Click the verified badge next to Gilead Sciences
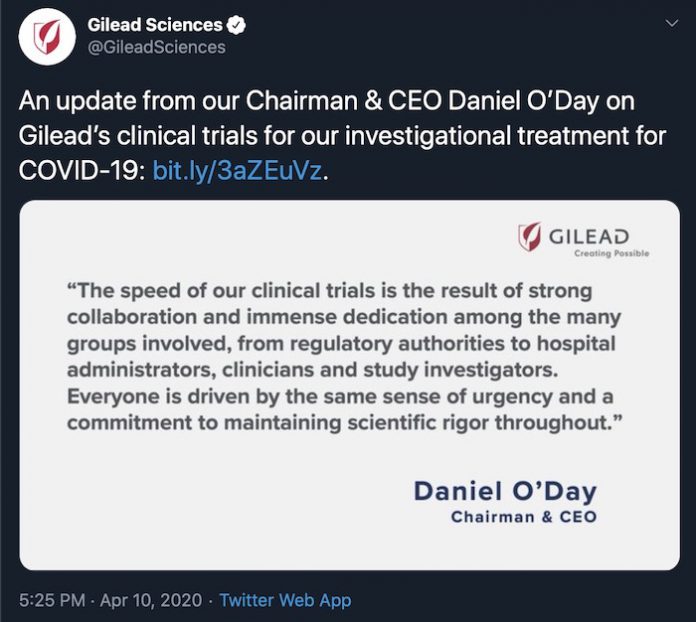This screenshot has width=696, height=622. (x=236, y=25)
